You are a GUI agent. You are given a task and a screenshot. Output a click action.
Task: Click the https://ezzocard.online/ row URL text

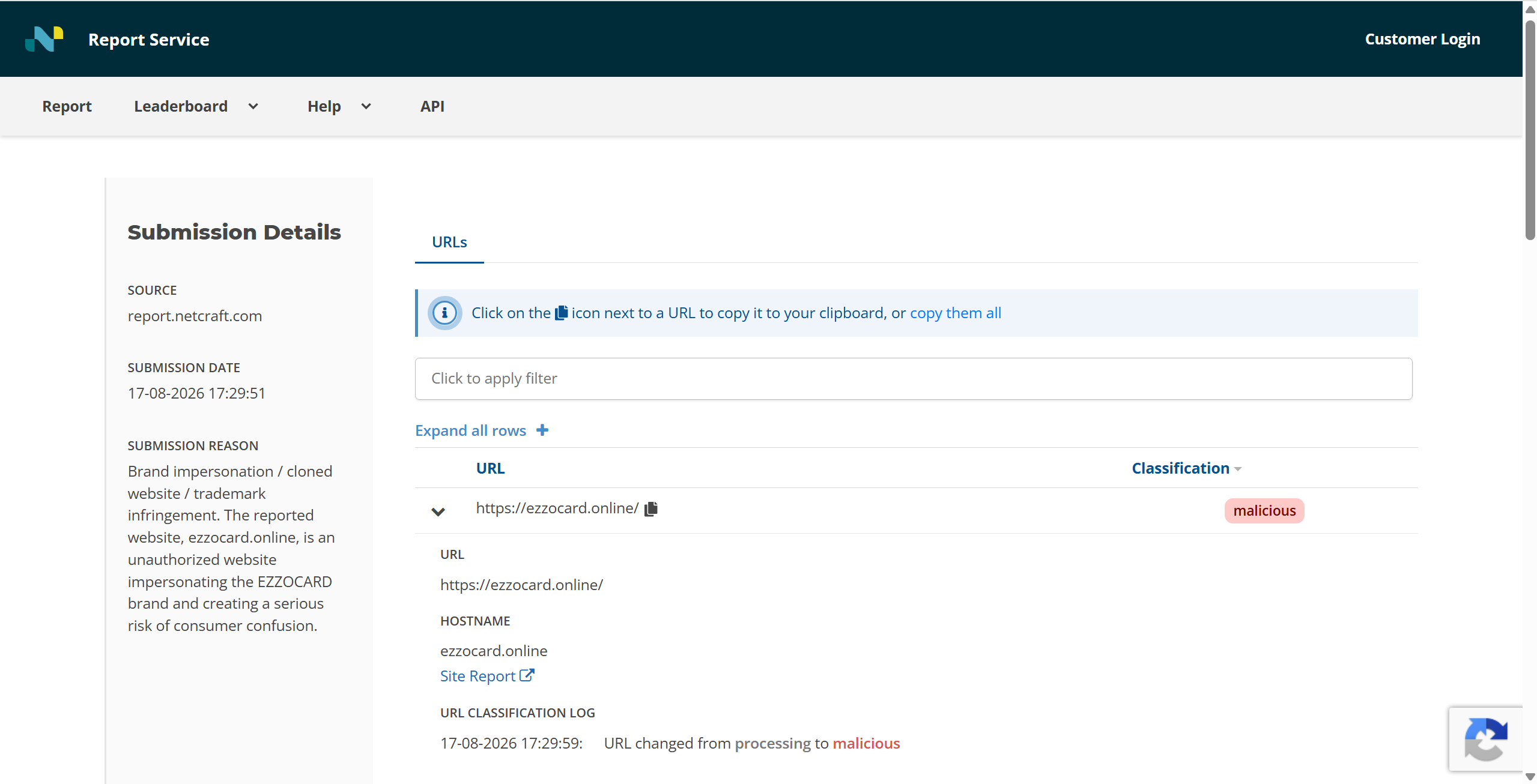tap(557, 508)
